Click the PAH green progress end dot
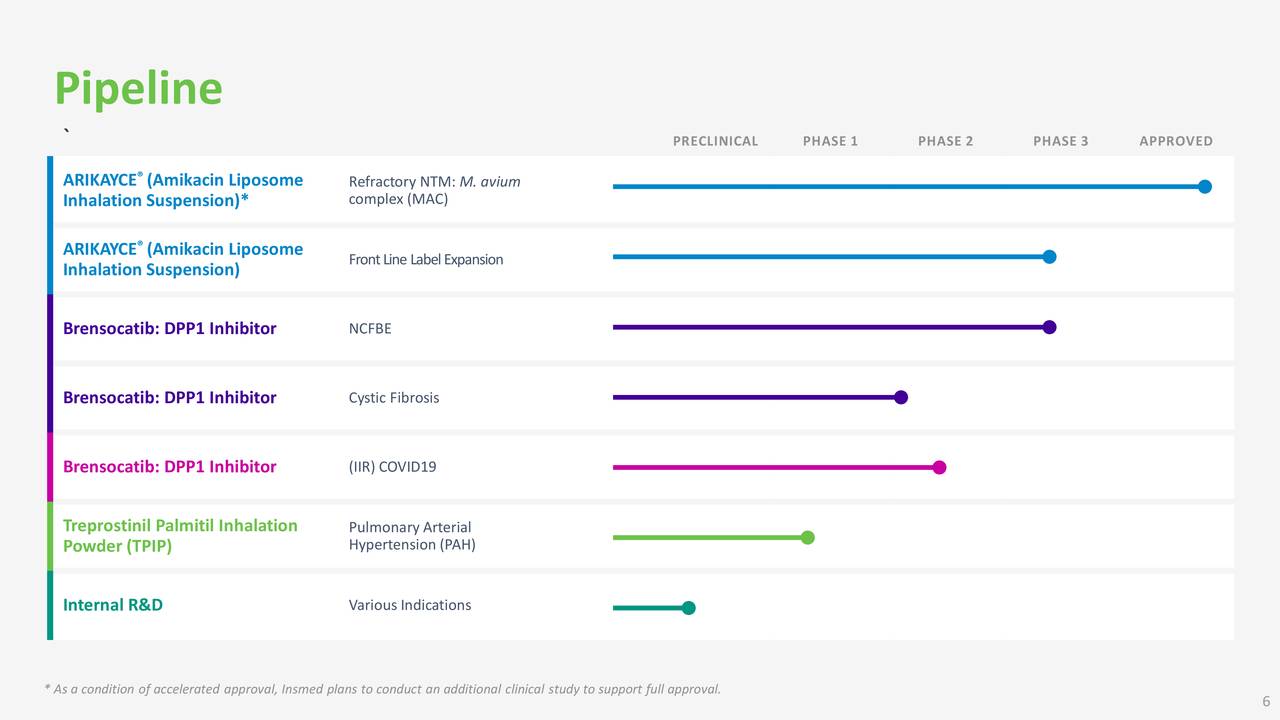1280x720 pixels. coord(808,537)
